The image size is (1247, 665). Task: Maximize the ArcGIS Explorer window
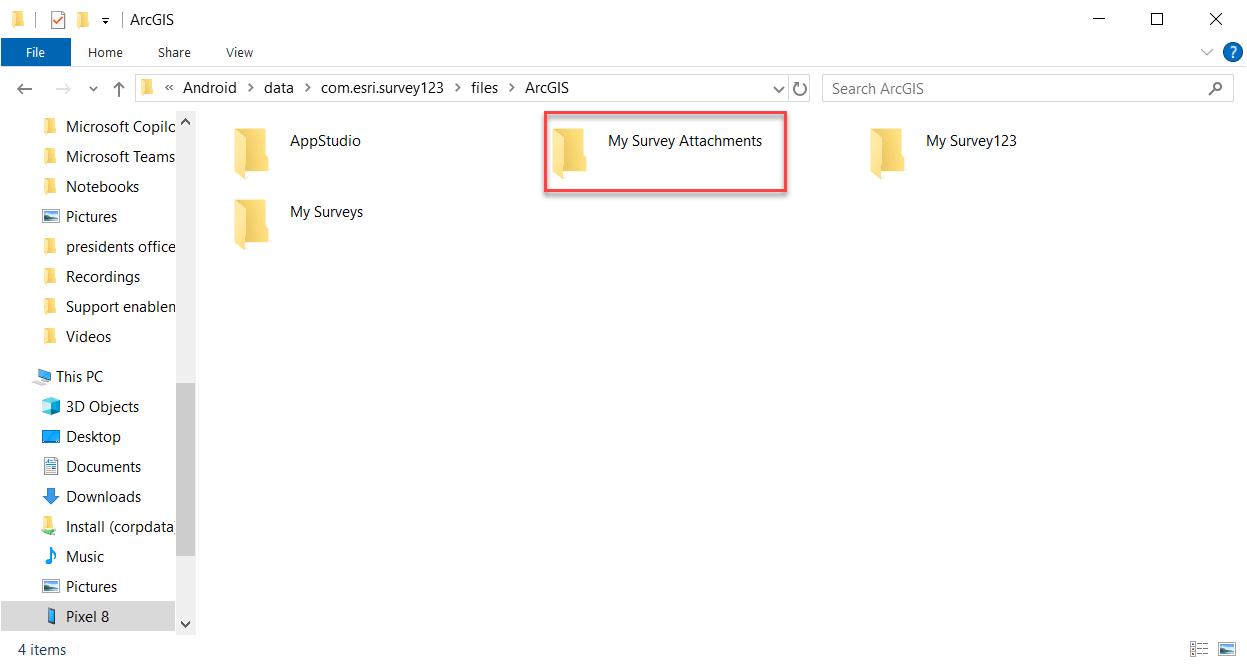point(1157,19)
